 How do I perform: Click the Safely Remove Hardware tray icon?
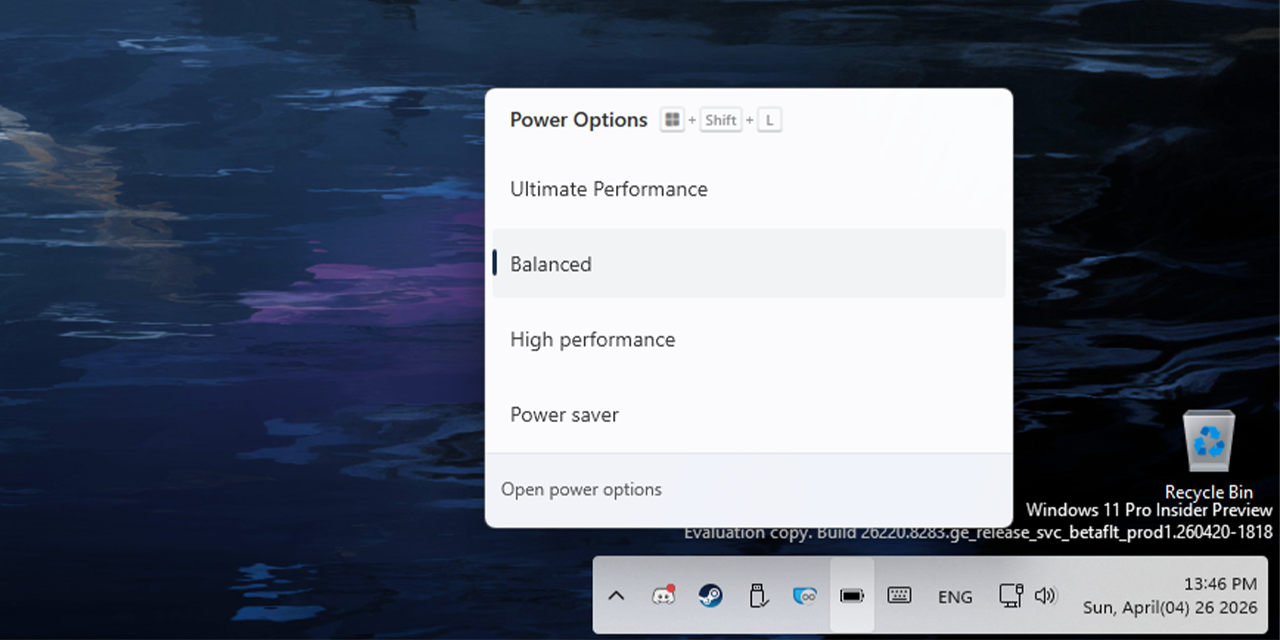tap(759, 595)
